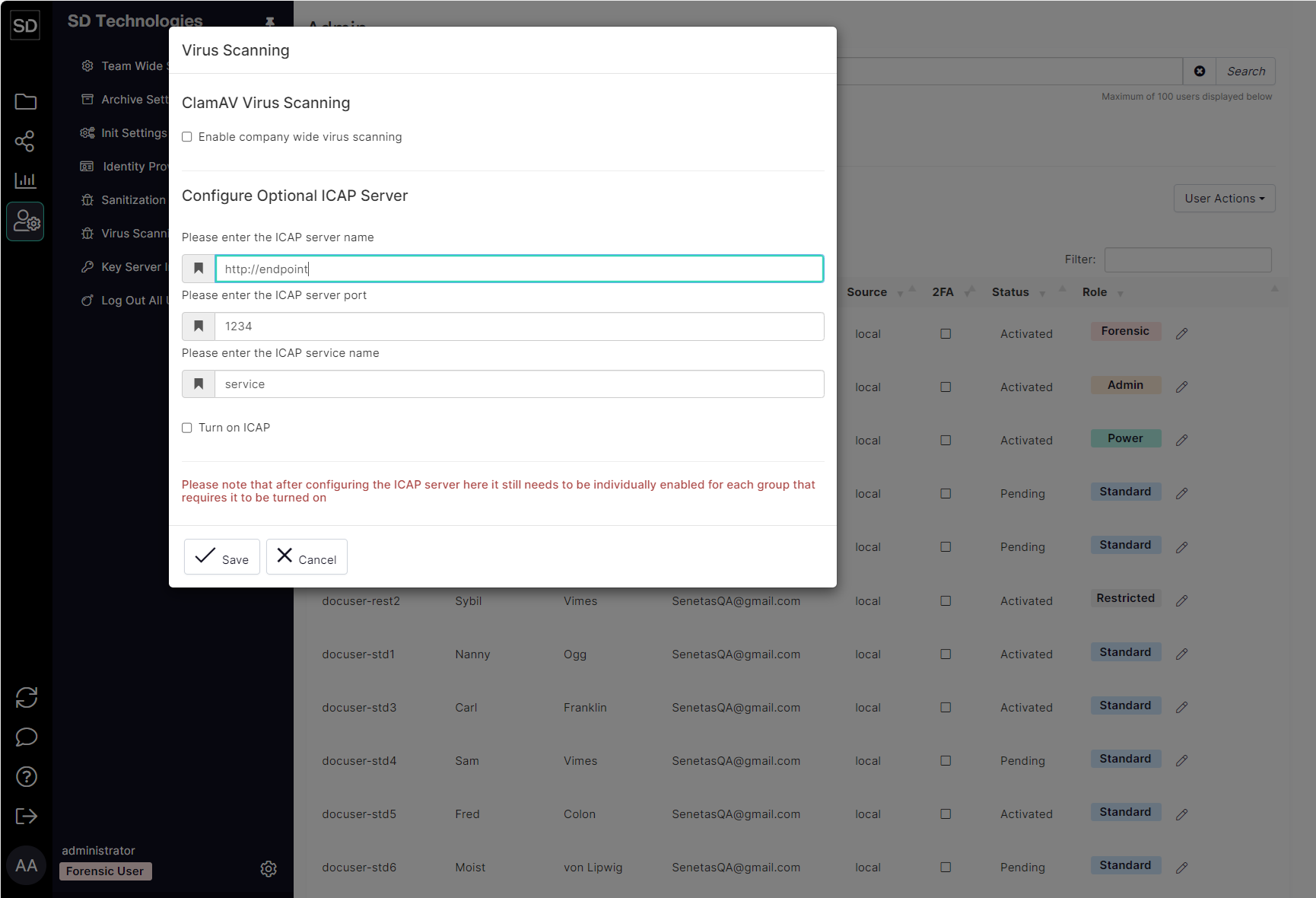Toggle 2FA checkbox for Forensic user row

click(x=946, y=333)
